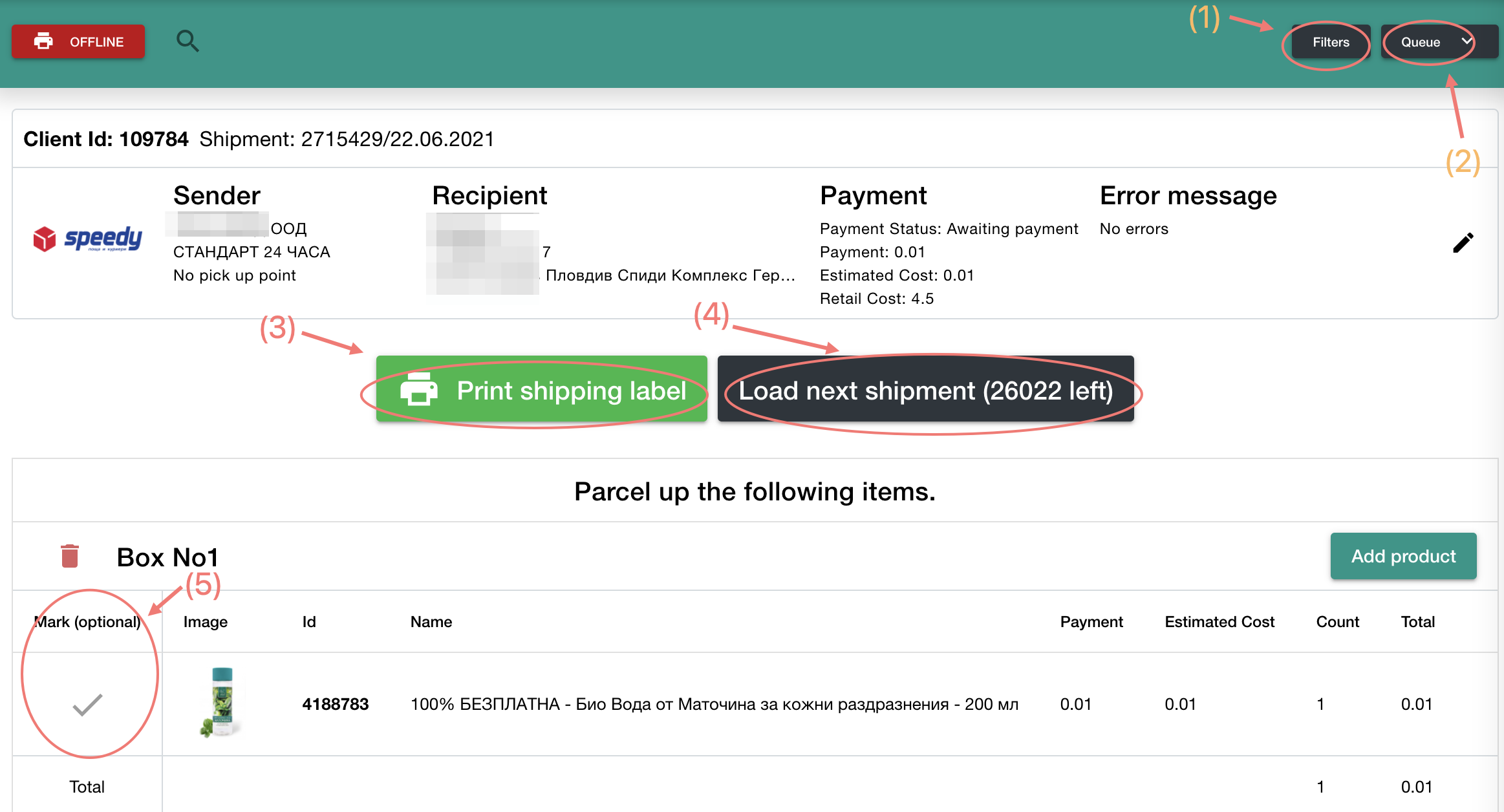Open the Filters panel

[x=1331, y=42]
